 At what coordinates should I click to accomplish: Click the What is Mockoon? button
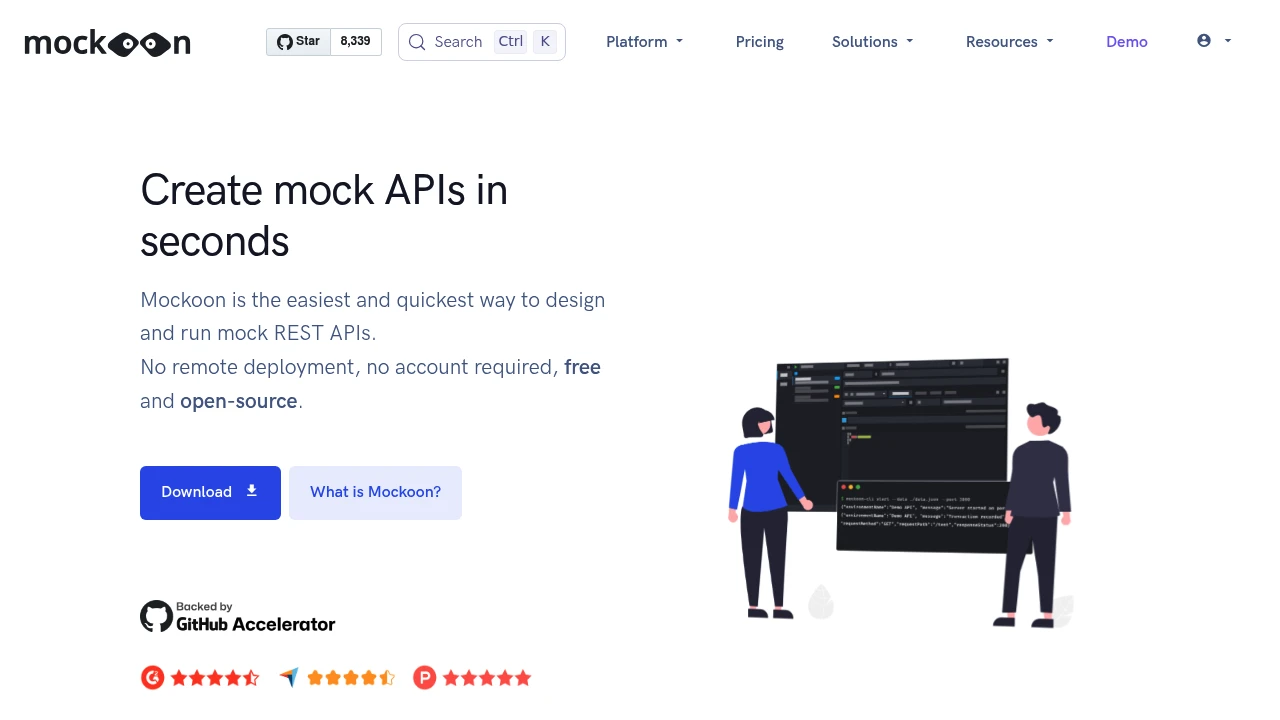(375, 493)
